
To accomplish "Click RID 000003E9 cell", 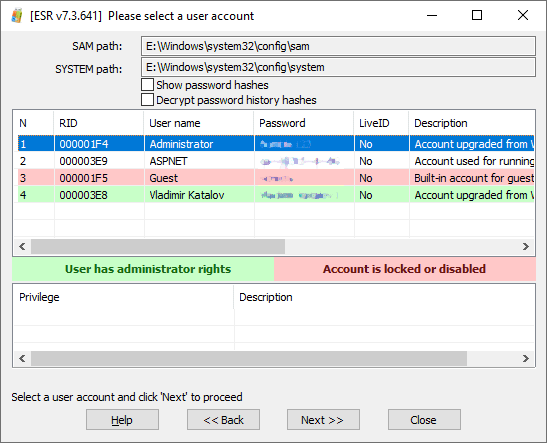I will point(83,161).
